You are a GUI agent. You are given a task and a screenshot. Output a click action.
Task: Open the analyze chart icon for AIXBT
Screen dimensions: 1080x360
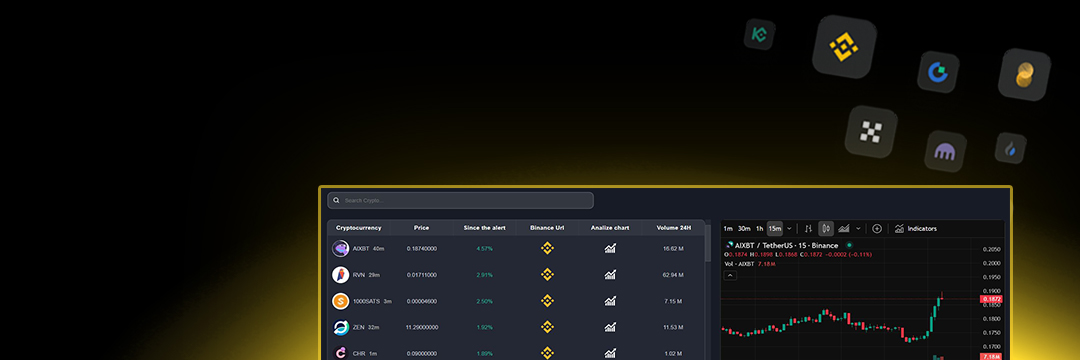click(610, 248)
